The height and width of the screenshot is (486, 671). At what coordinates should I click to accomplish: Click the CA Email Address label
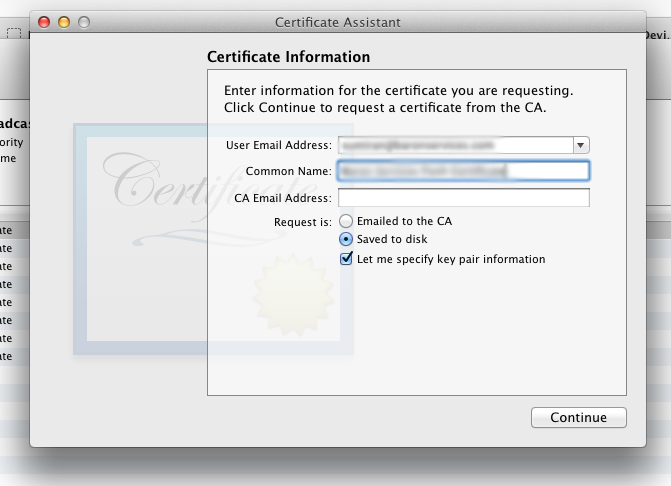[282, 198]
